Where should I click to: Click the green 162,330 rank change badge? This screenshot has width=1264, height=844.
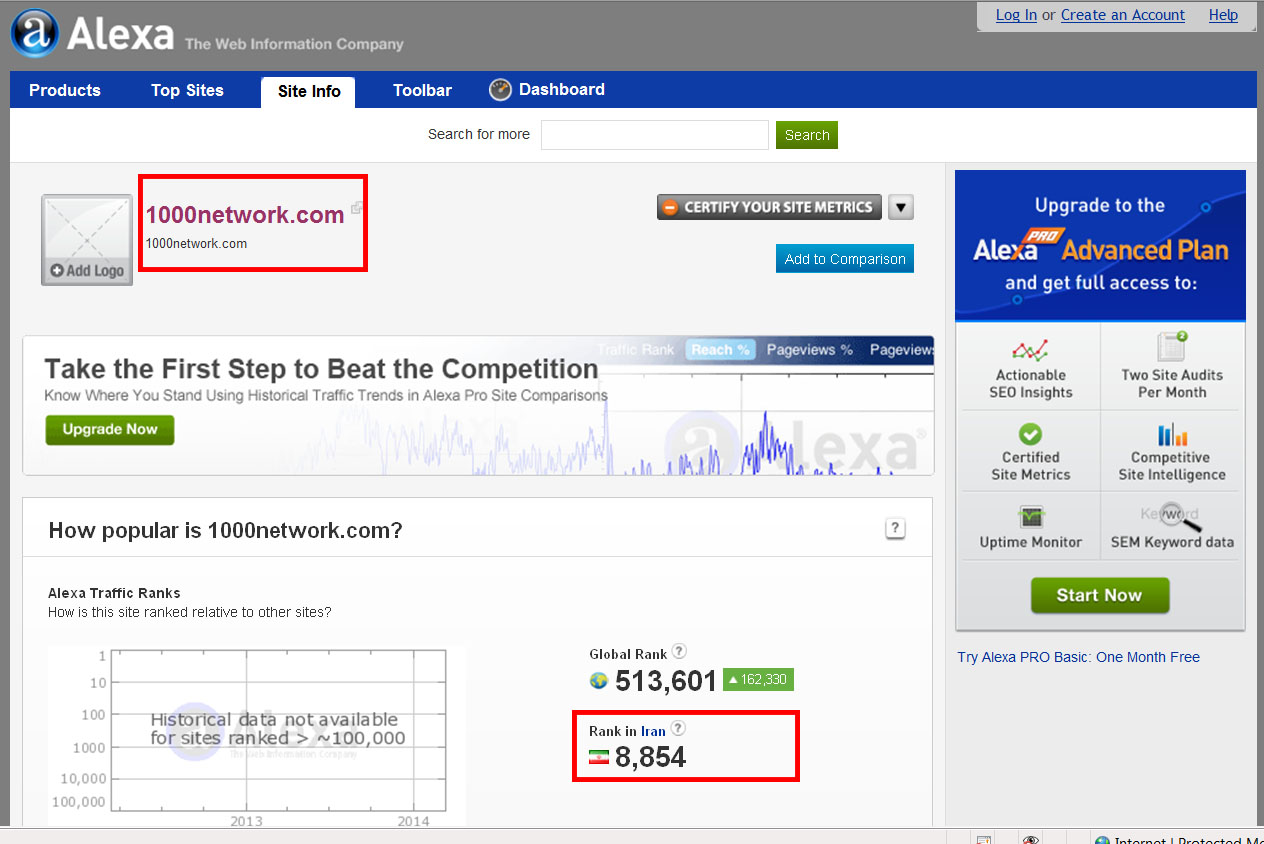pyautogui.click(x=759, y=680)
